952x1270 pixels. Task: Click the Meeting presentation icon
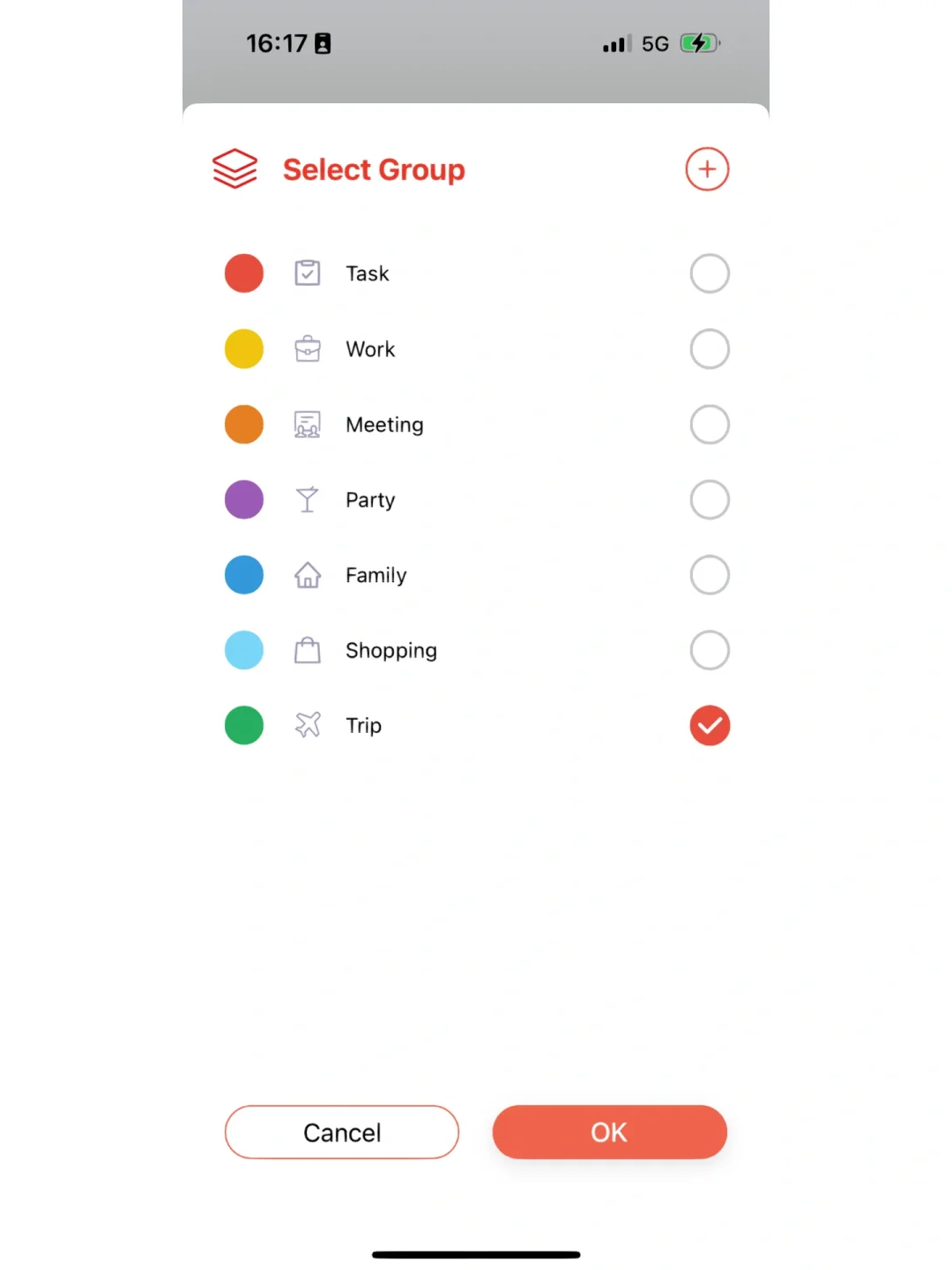[x=307, y=424]
